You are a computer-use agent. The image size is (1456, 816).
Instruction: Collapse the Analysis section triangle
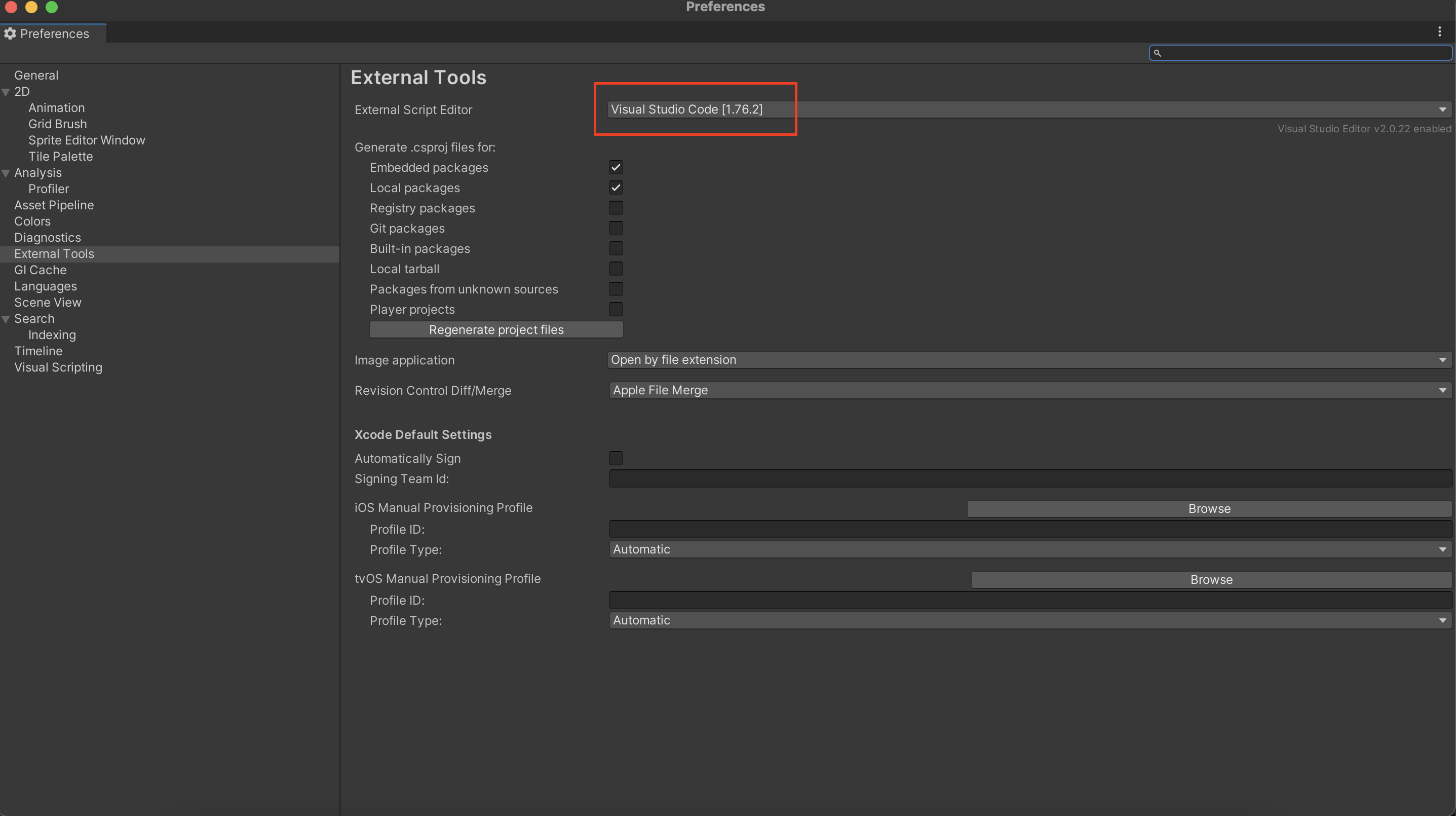(6, 173)
